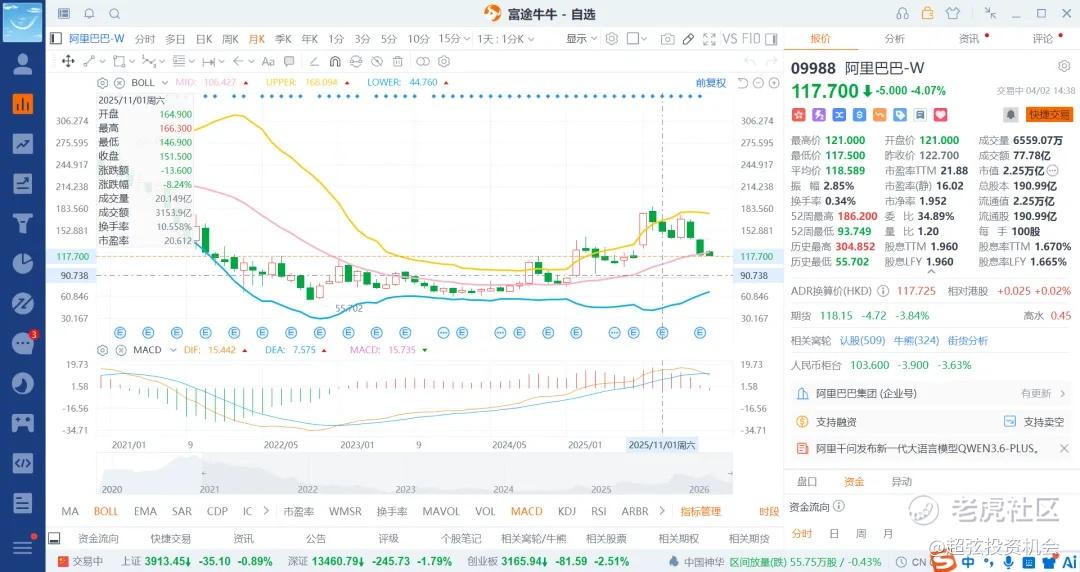
Task: Expand the line drawing tool dropdown arrow
Action: (x=103, y=61)
